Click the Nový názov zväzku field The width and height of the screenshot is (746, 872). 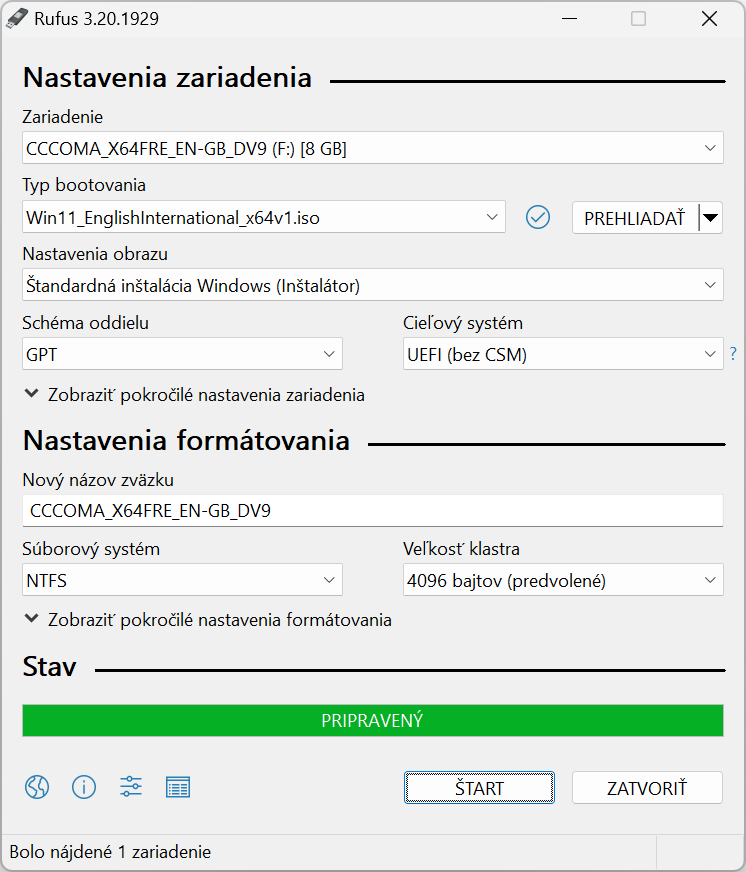tap(373, 511)
